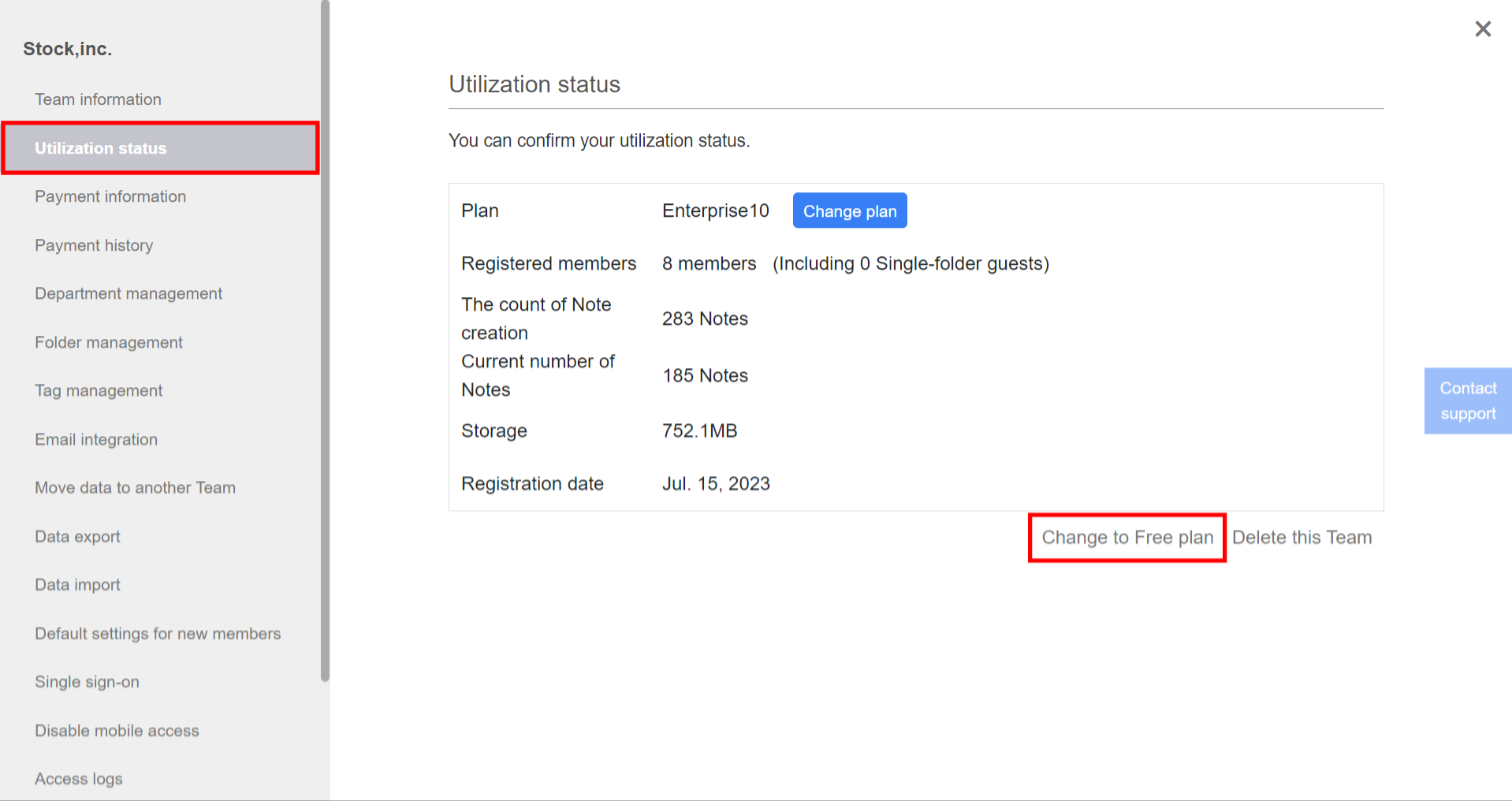This screenshot has height=801, width=1512.
Task: Open Email integration settings
Action: (x=96, y=439)
